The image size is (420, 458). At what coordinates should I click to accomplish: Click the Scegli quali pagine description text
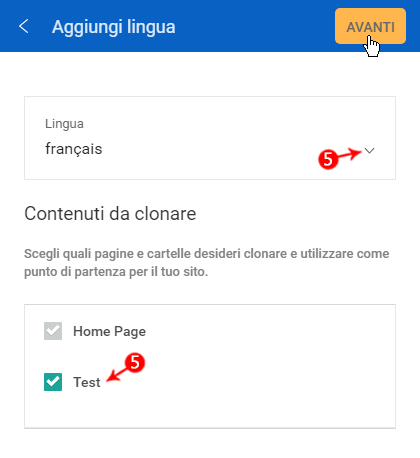tap(207, 263)
